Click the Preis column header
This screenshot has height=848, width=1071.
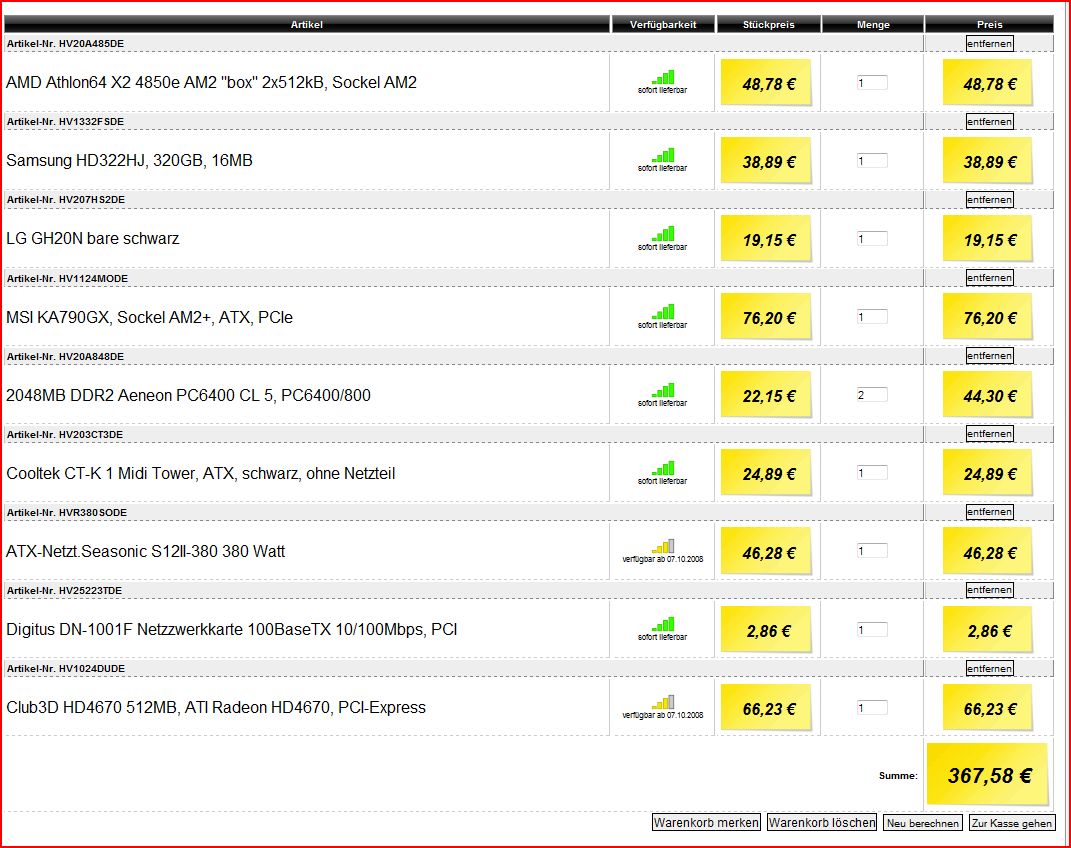coord(990,25)
